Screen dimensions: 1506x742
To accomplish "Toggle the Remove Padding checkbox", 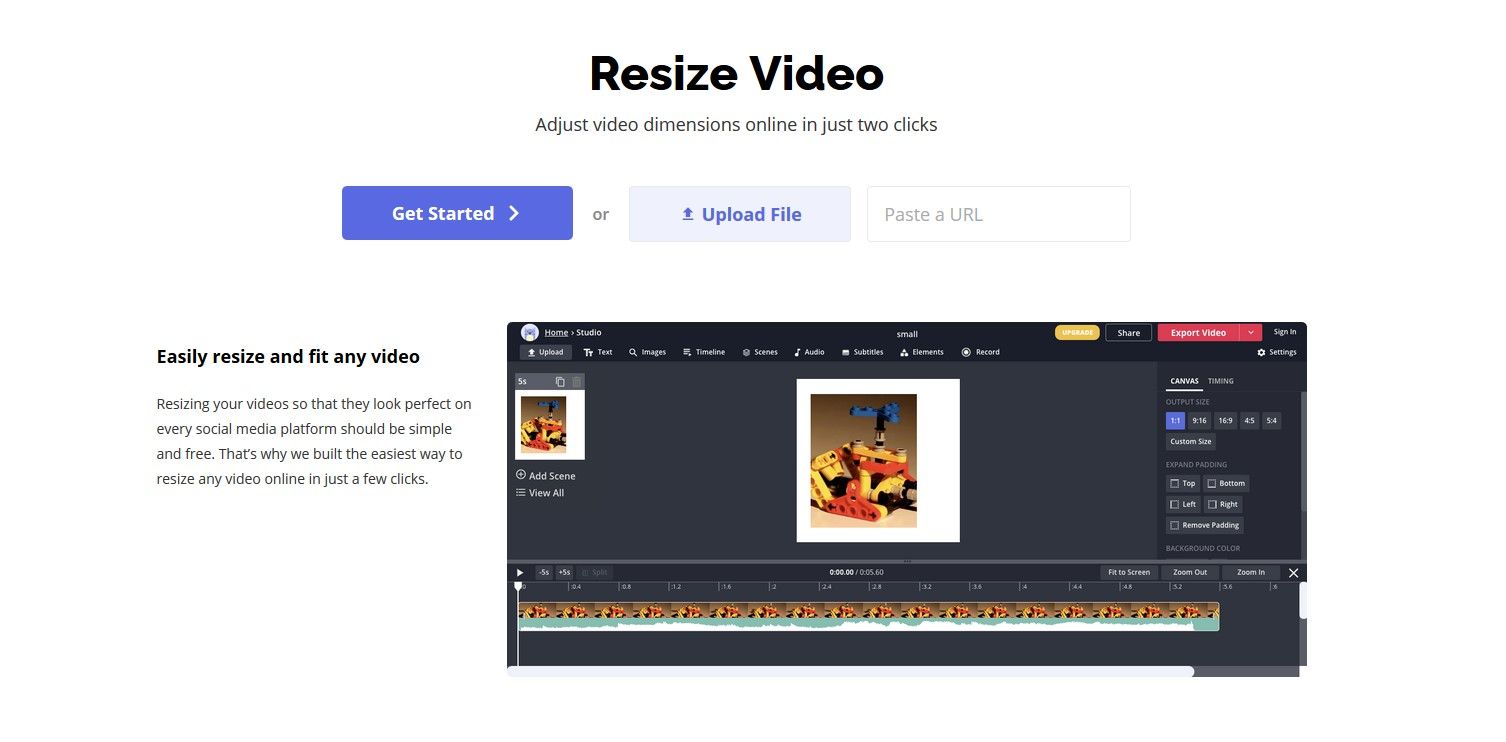I will click(1175, 525).
